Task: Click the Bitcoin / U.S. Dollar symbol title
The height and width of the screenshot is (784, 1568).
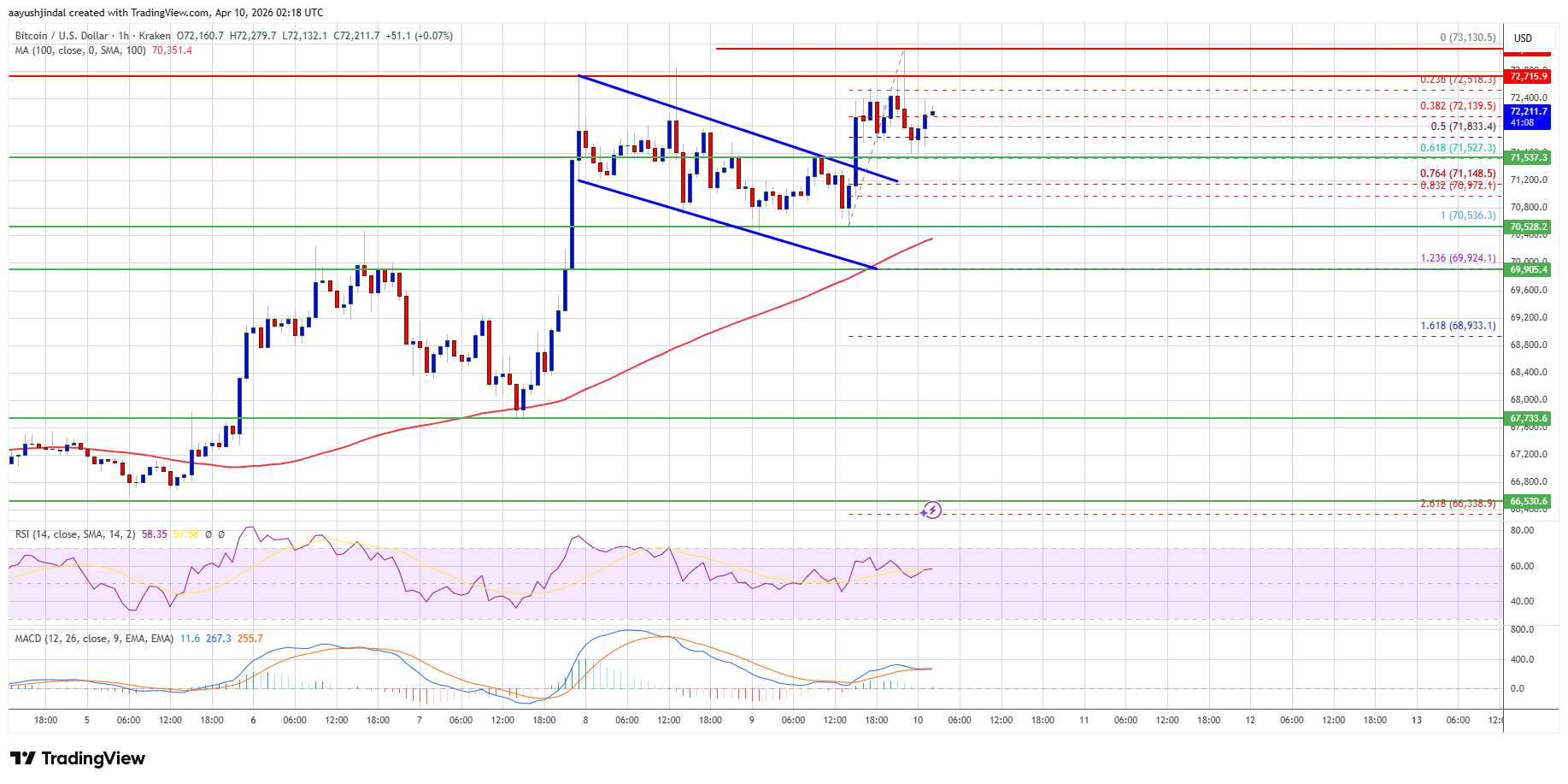Action: [62, 36]
